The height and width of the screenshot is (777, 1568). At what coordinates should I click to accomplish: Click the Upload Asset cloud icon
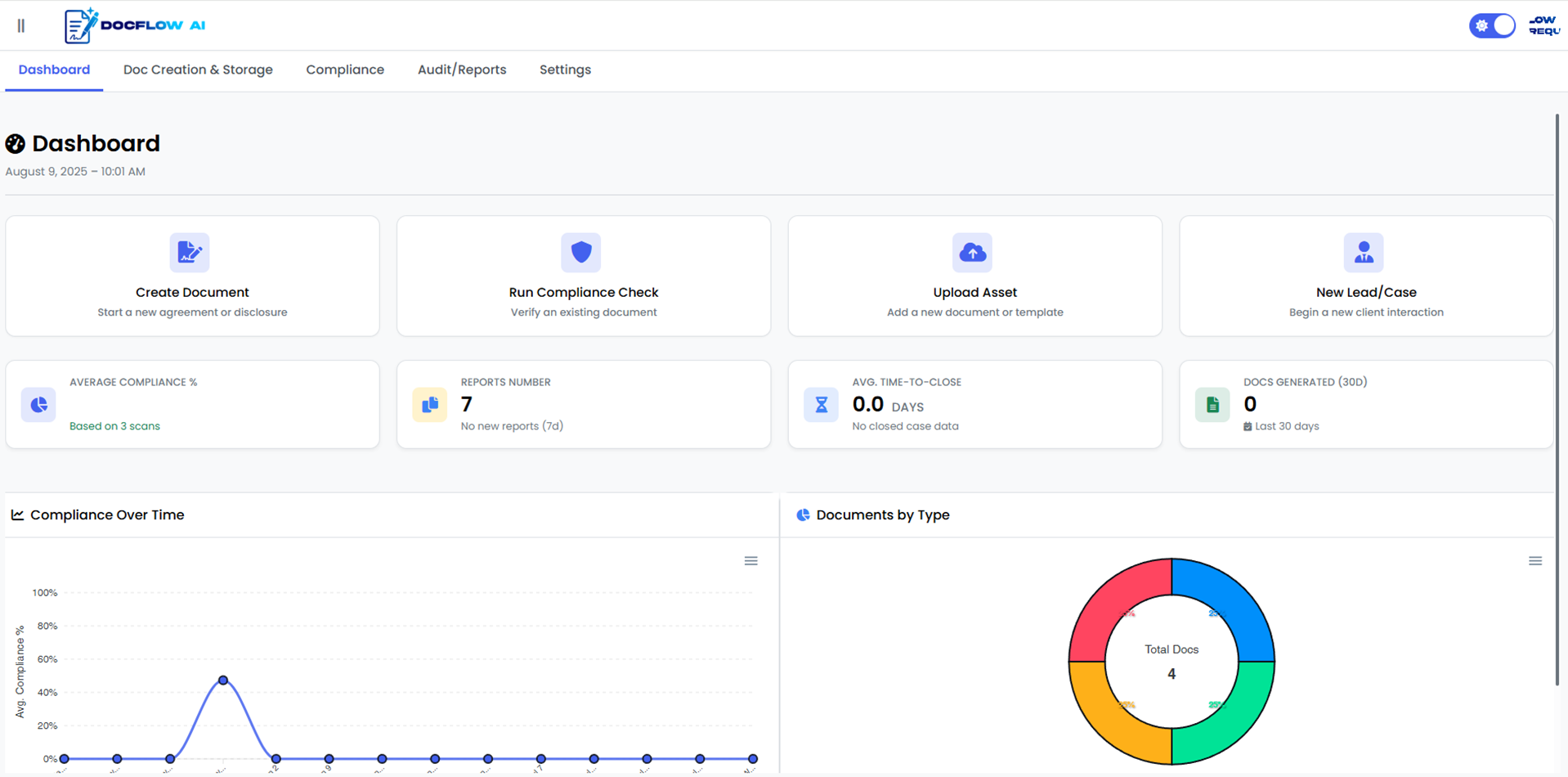(x=972, y=252)
